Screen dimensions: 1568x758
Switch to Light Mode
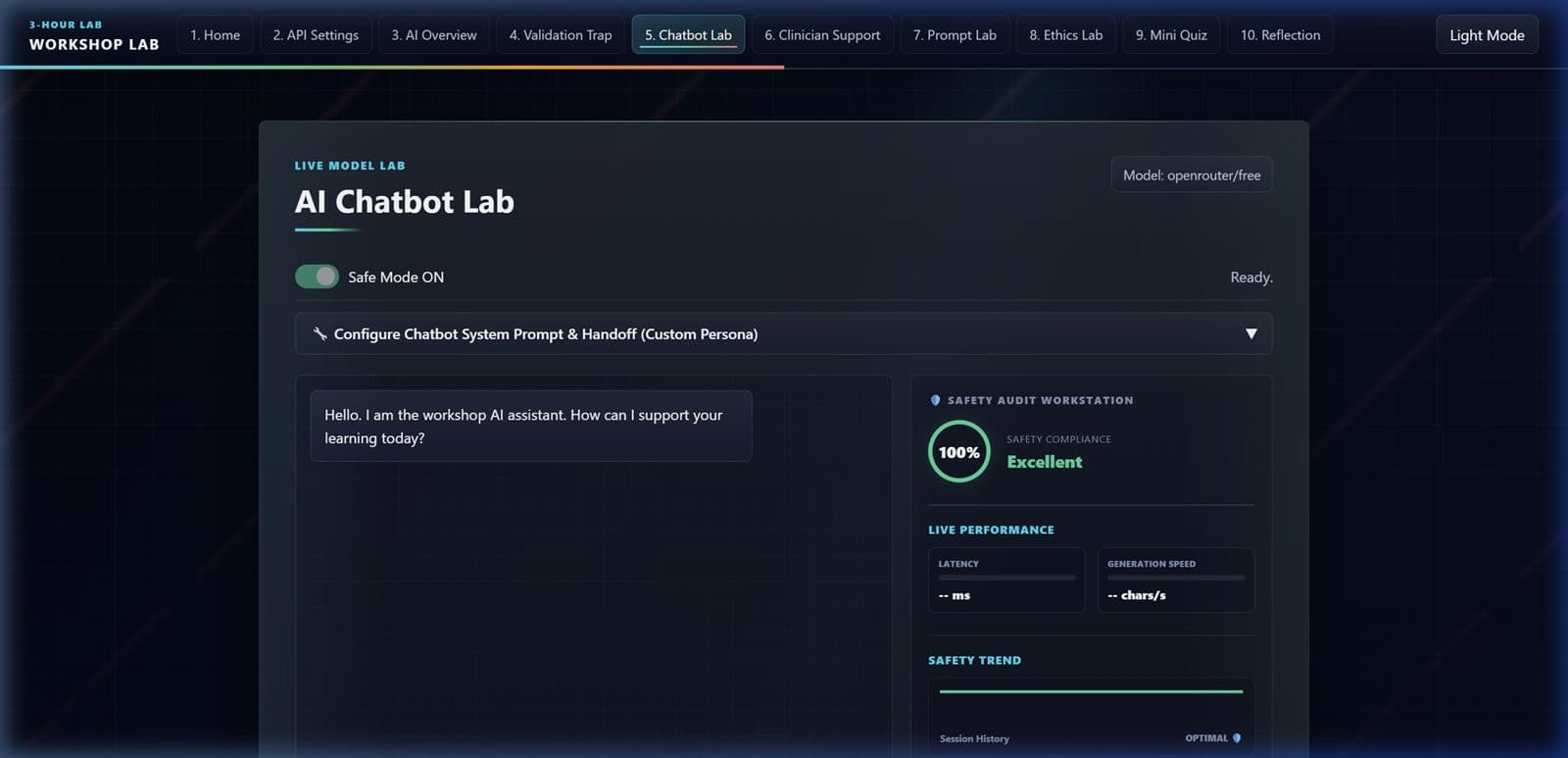(1487, 34)
